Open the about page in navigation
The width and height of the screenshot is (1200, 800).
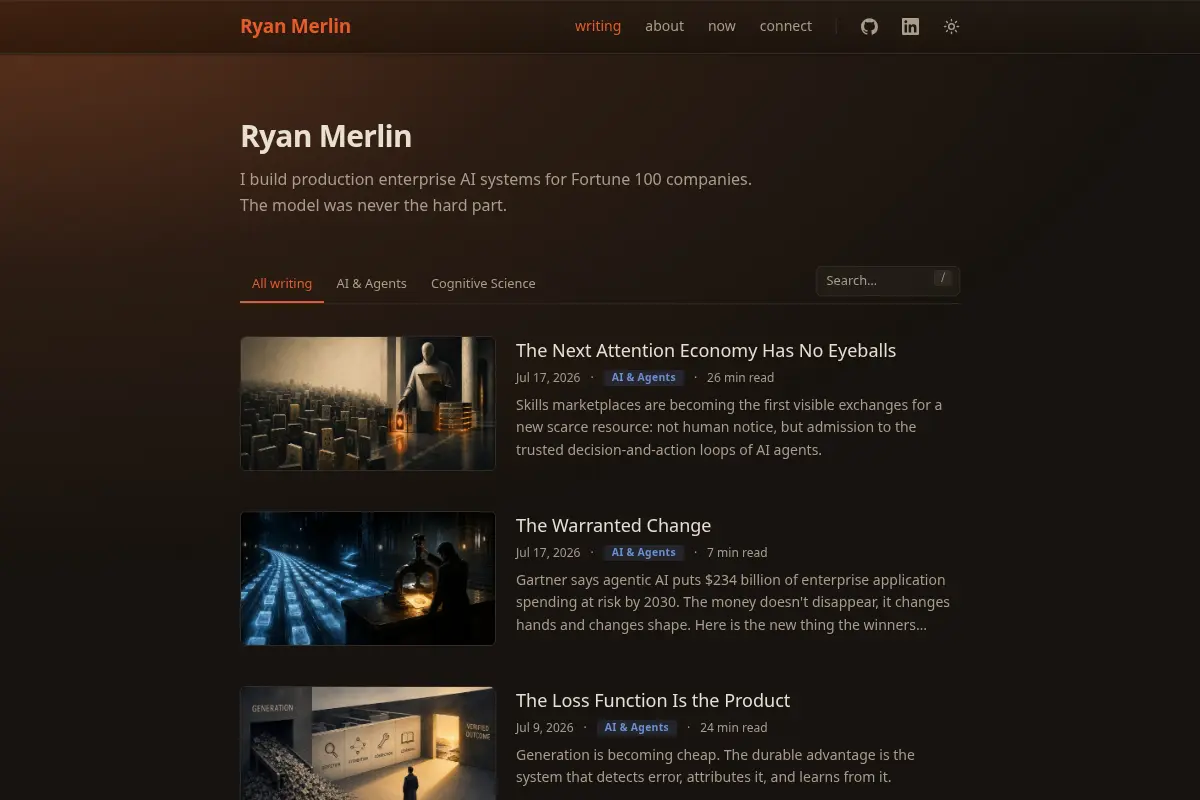pos(664,26)
